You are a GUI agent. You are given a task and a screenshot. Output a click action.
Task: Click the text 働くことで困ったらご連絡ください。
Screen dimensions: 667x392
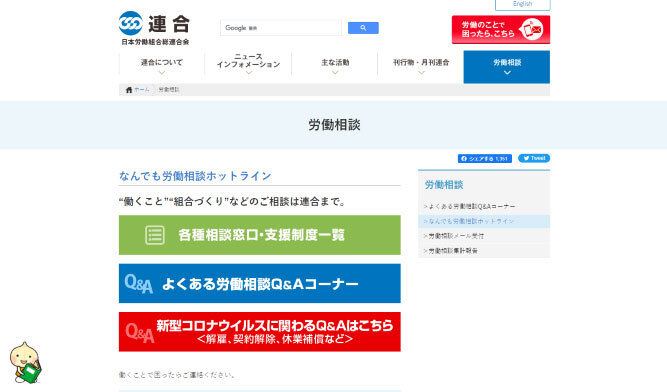(177, 375)
